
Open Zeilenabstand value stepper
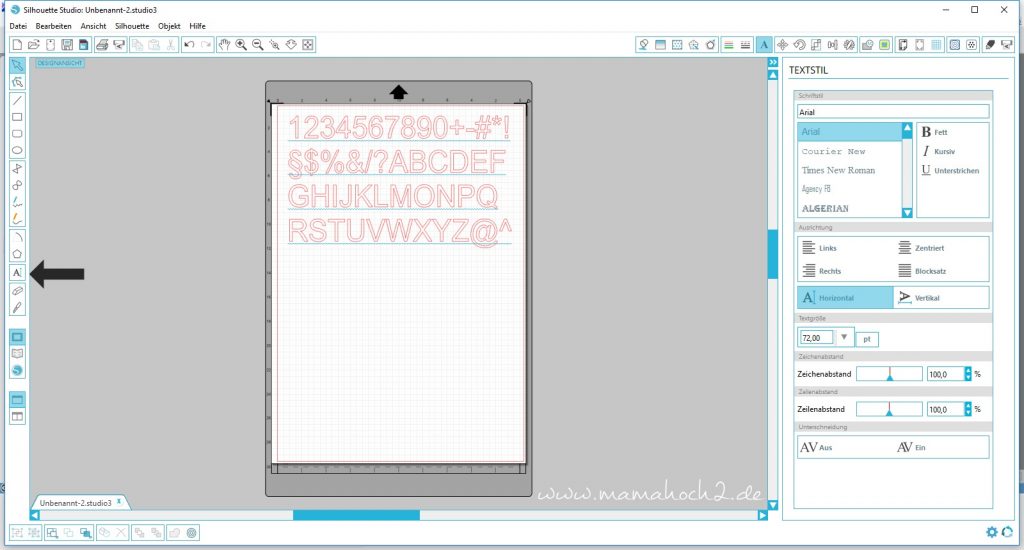(x=968, y=409)
